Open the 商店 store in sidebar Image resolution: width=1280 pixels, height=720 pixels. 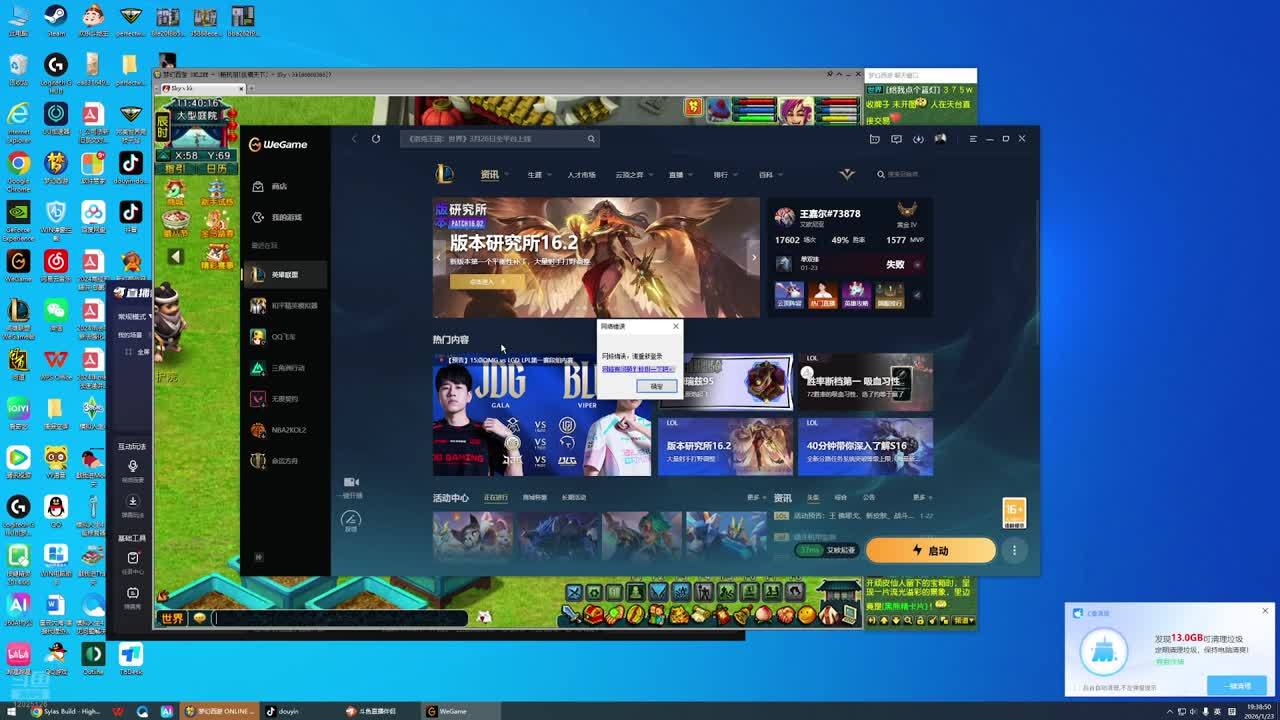[x=278, y=186]
